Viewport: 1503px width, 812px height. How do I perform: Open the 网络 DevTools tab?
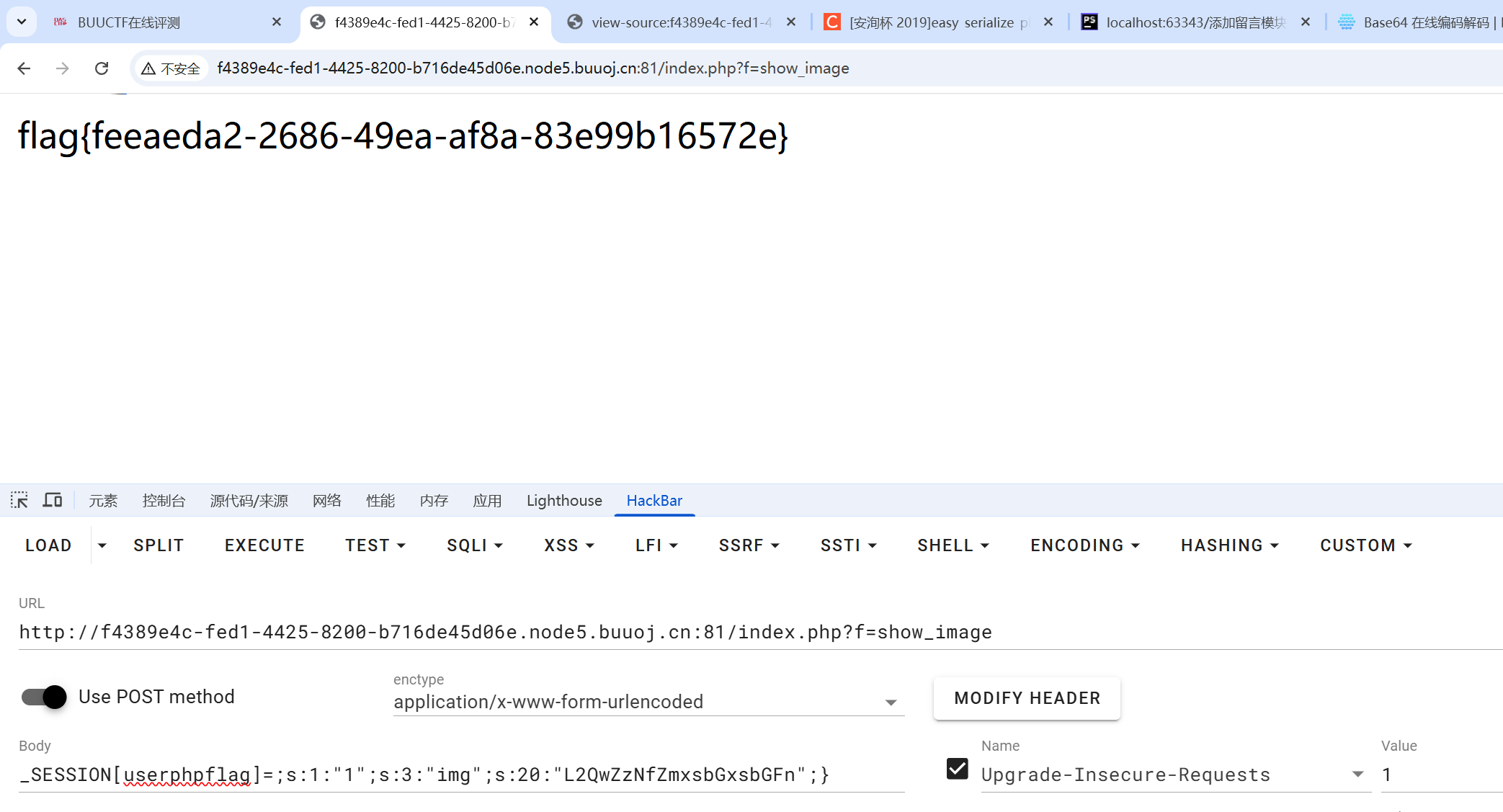click(x=326, y=501)
